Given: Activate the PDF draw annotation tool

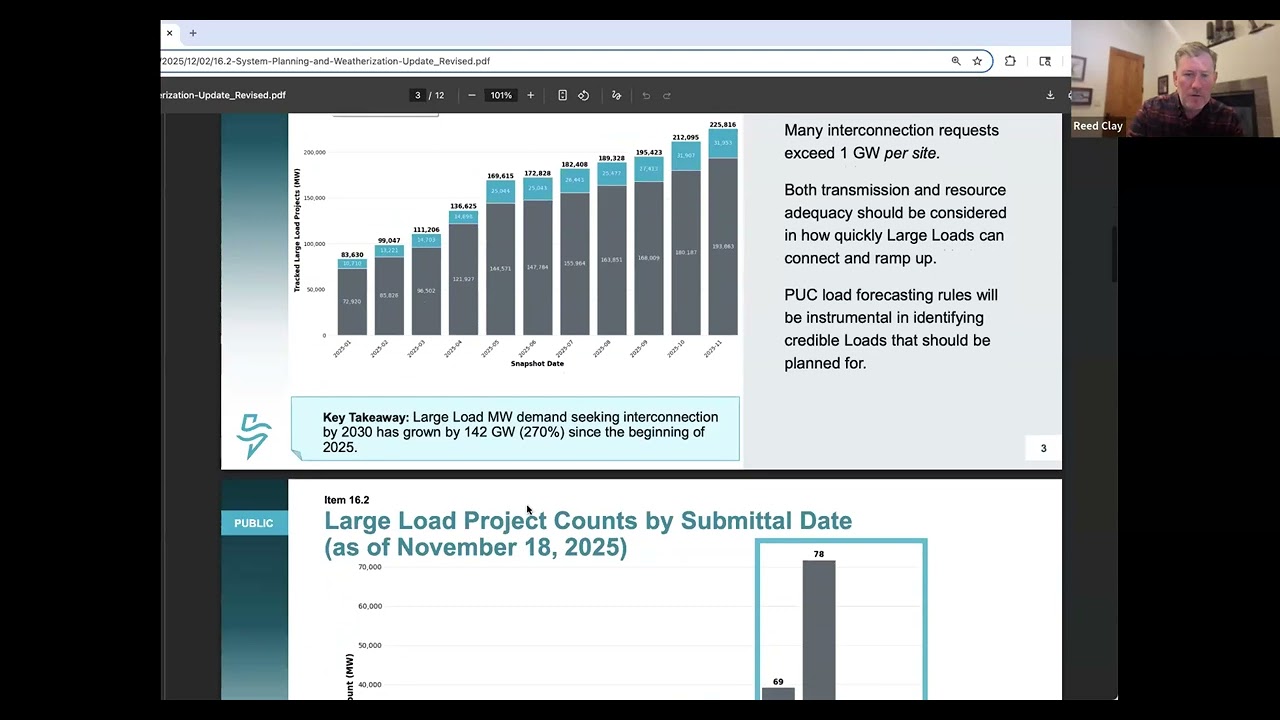Looking at the screenshot, I should point(616,95).
